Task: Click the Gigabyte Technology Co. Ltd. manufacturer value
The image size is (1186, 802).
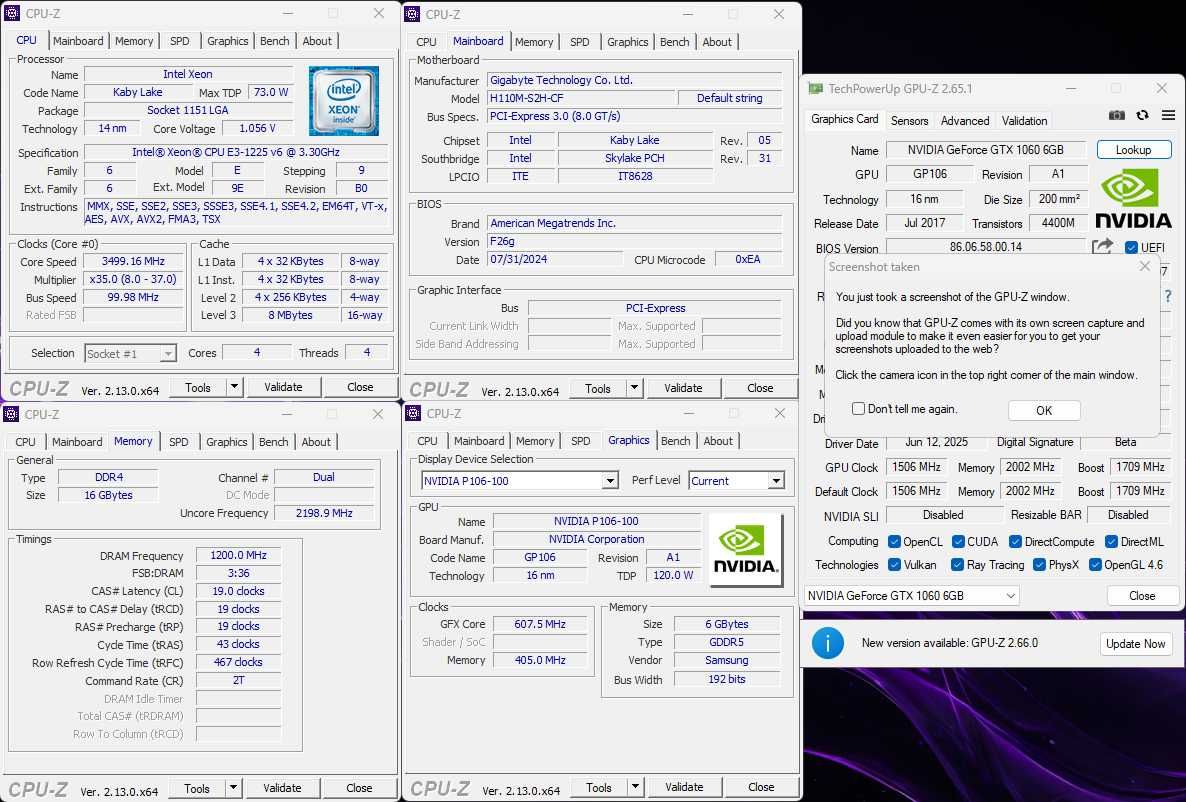Action: click(634, 79)
